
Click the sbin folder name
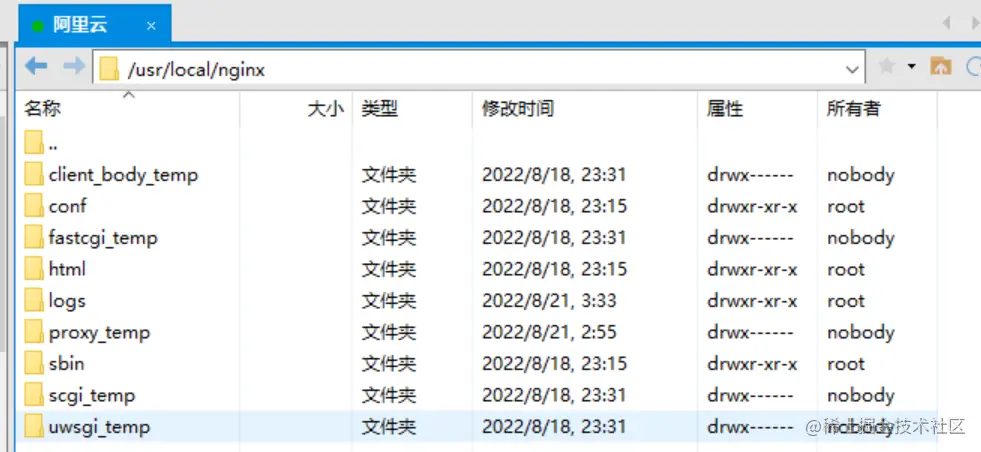[x=66, y=364]
